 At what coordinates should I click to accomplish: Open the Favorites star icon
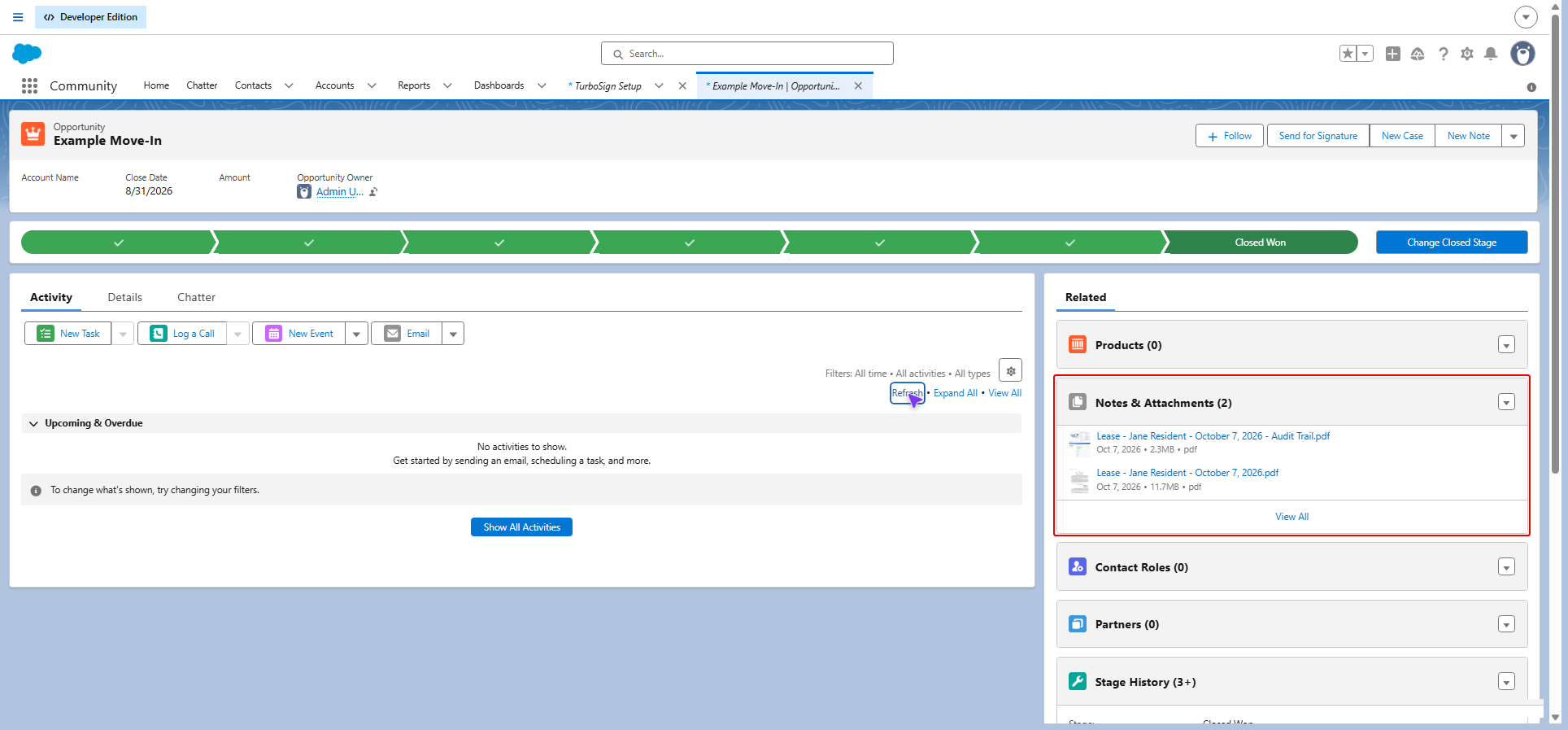1348,54
